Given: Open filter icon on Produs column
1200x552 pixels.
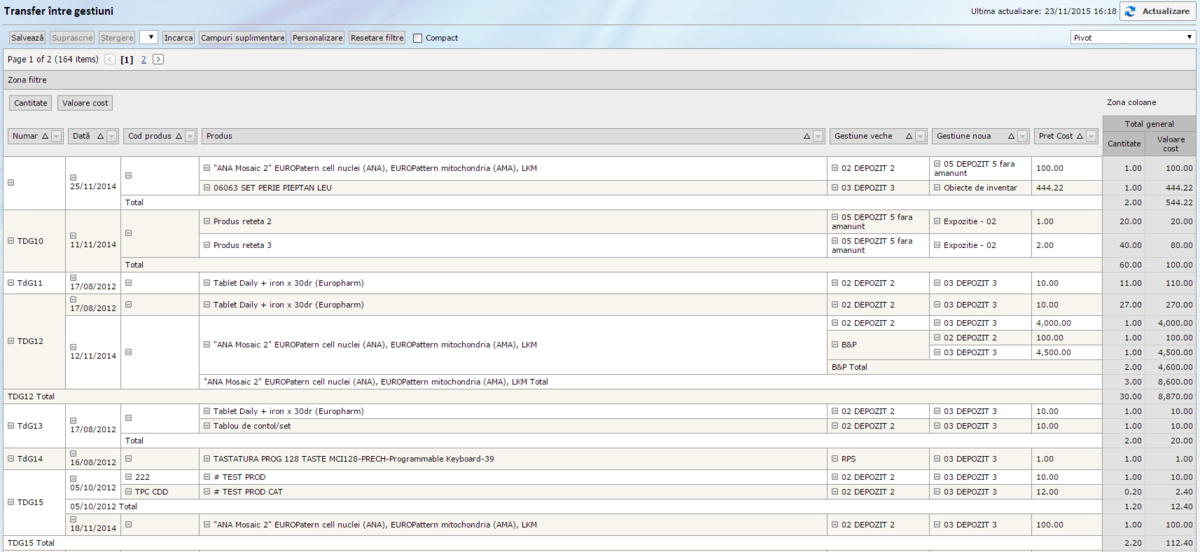Looking at the screenshot, I should click(818, 136).
